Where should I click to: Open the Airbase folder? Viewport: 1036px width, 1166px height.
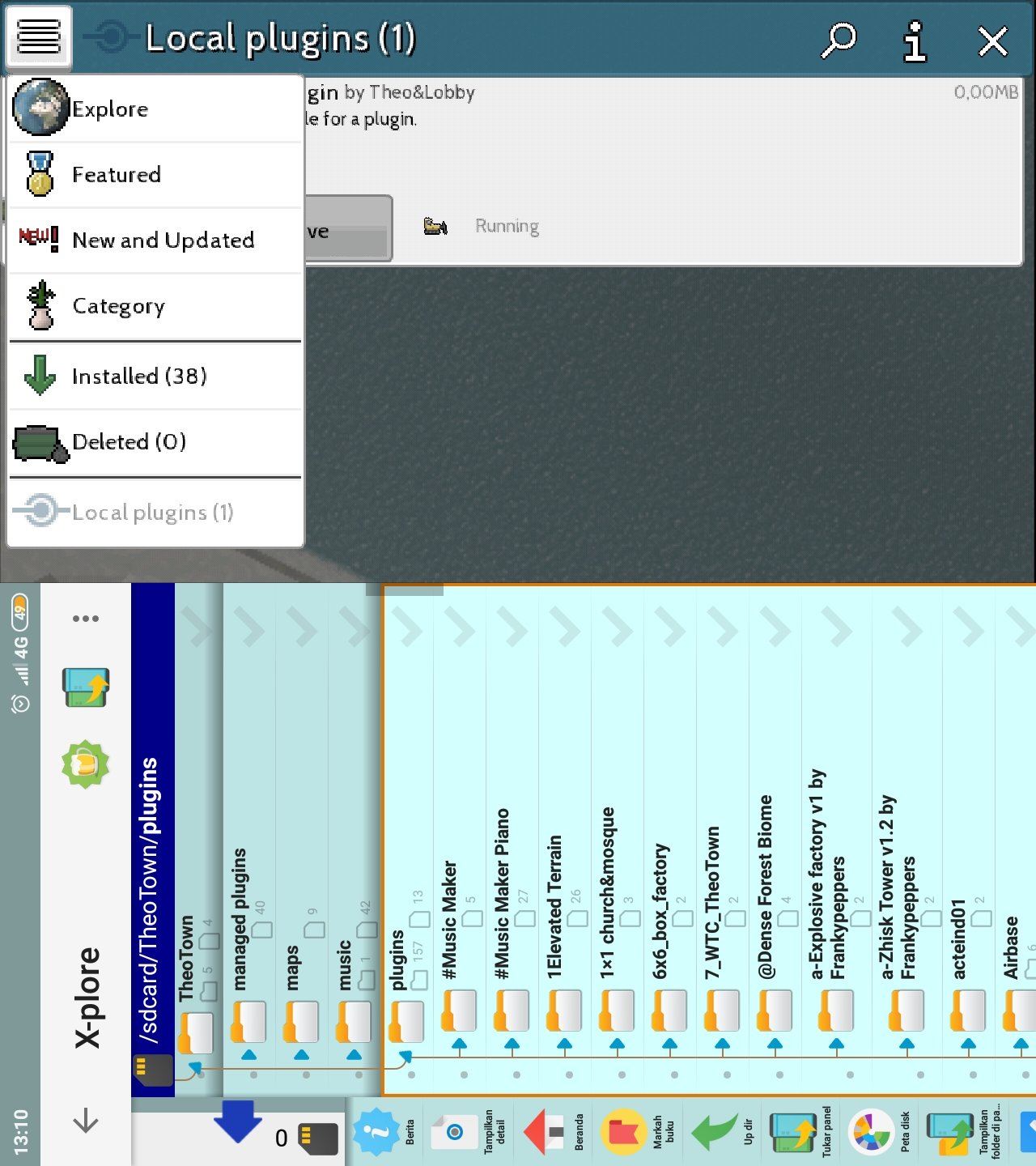click(1016, 840)
